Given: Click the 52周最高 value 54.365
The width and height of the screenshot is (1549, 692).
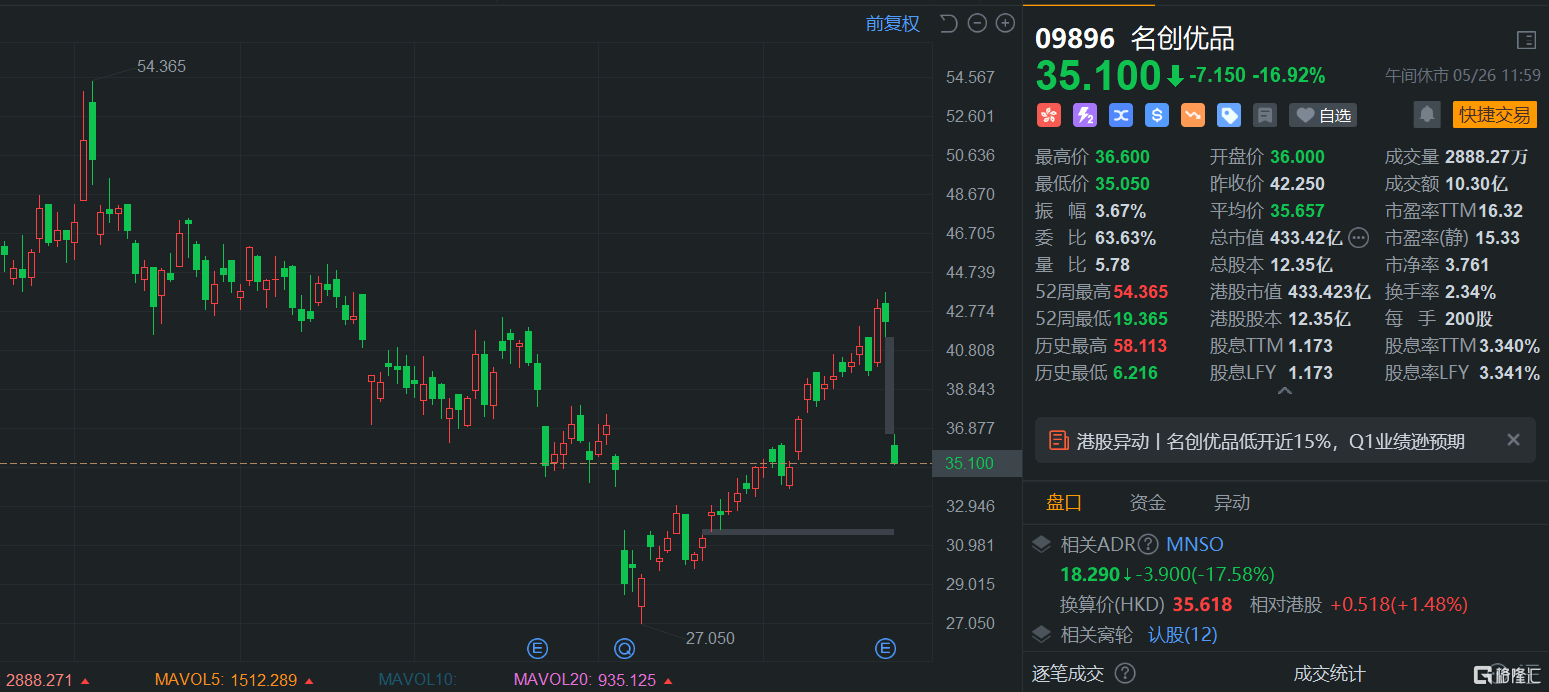Looking at the screenshot, I should (x=1140, y=292).
